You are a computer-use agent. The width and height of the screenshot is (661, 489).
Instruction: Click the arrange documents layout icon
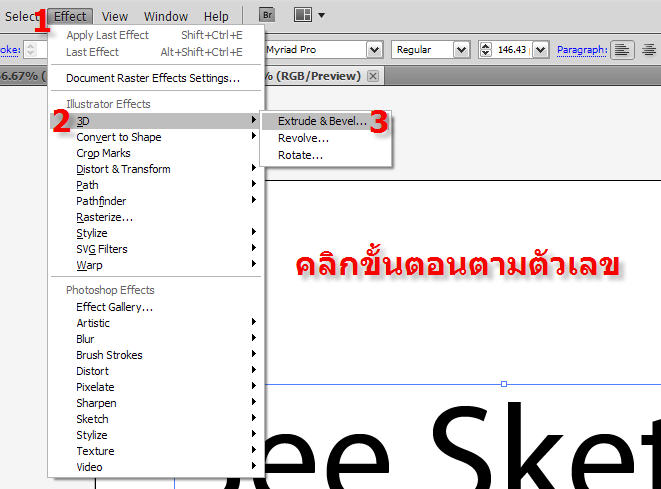point(302,15)
